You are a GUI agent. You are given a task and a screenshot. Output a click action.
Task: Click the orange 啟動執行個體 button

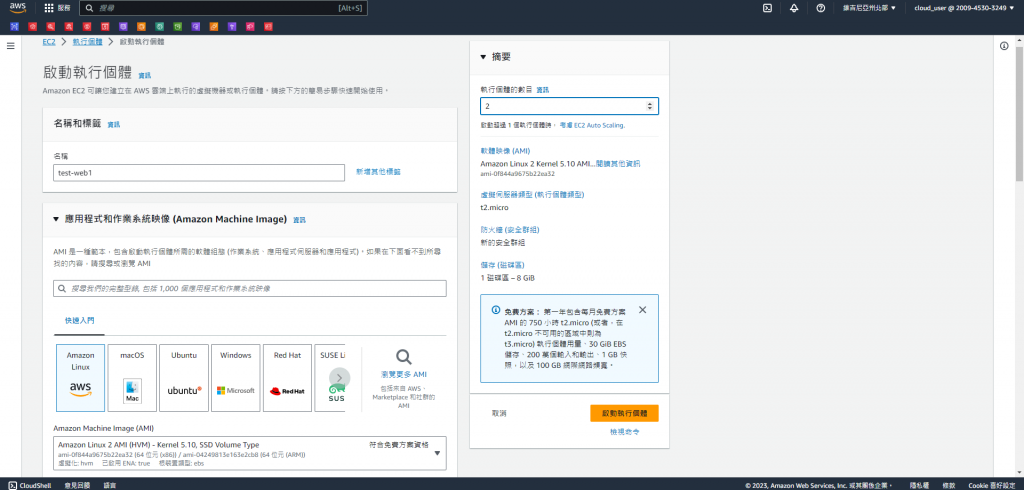(x=624, y=414)
